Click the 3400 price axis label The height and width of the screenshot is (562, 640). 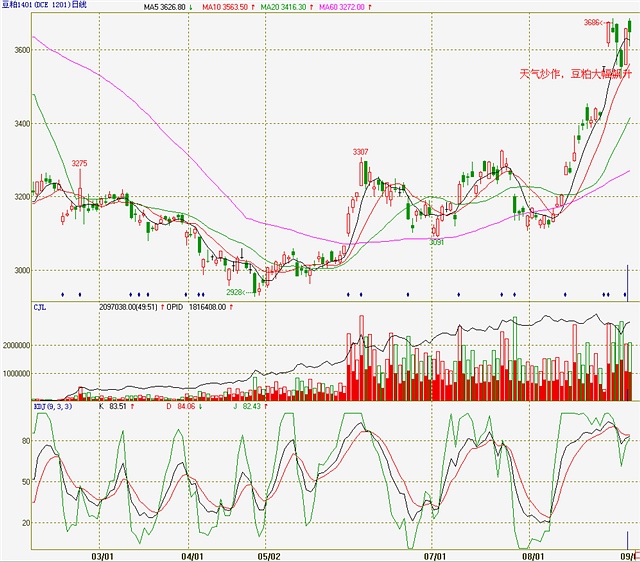coord(22,123)
